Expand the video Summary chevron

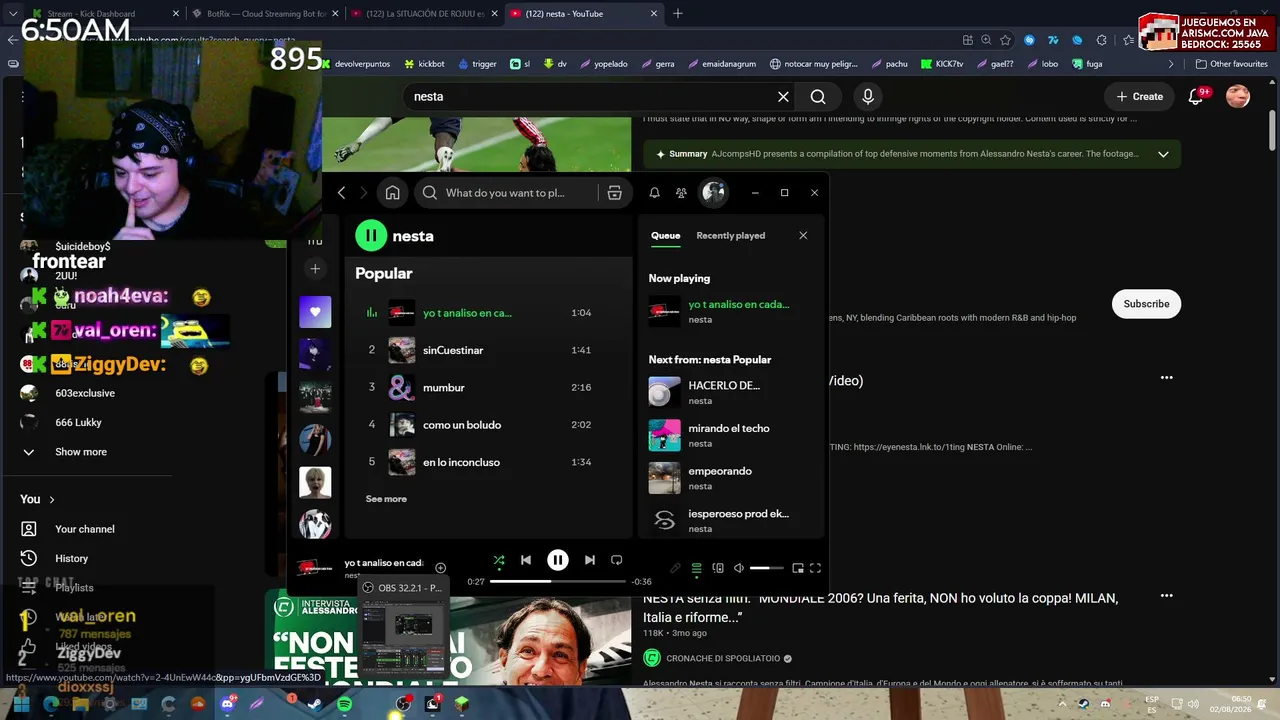1163,154
